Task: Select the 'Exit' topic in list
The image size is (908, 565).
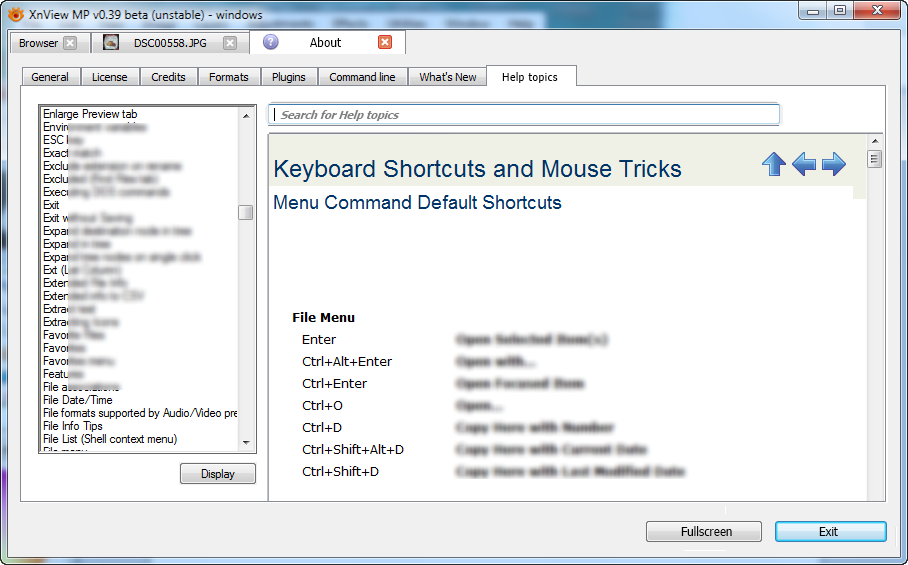Action: tap(51, 205)
